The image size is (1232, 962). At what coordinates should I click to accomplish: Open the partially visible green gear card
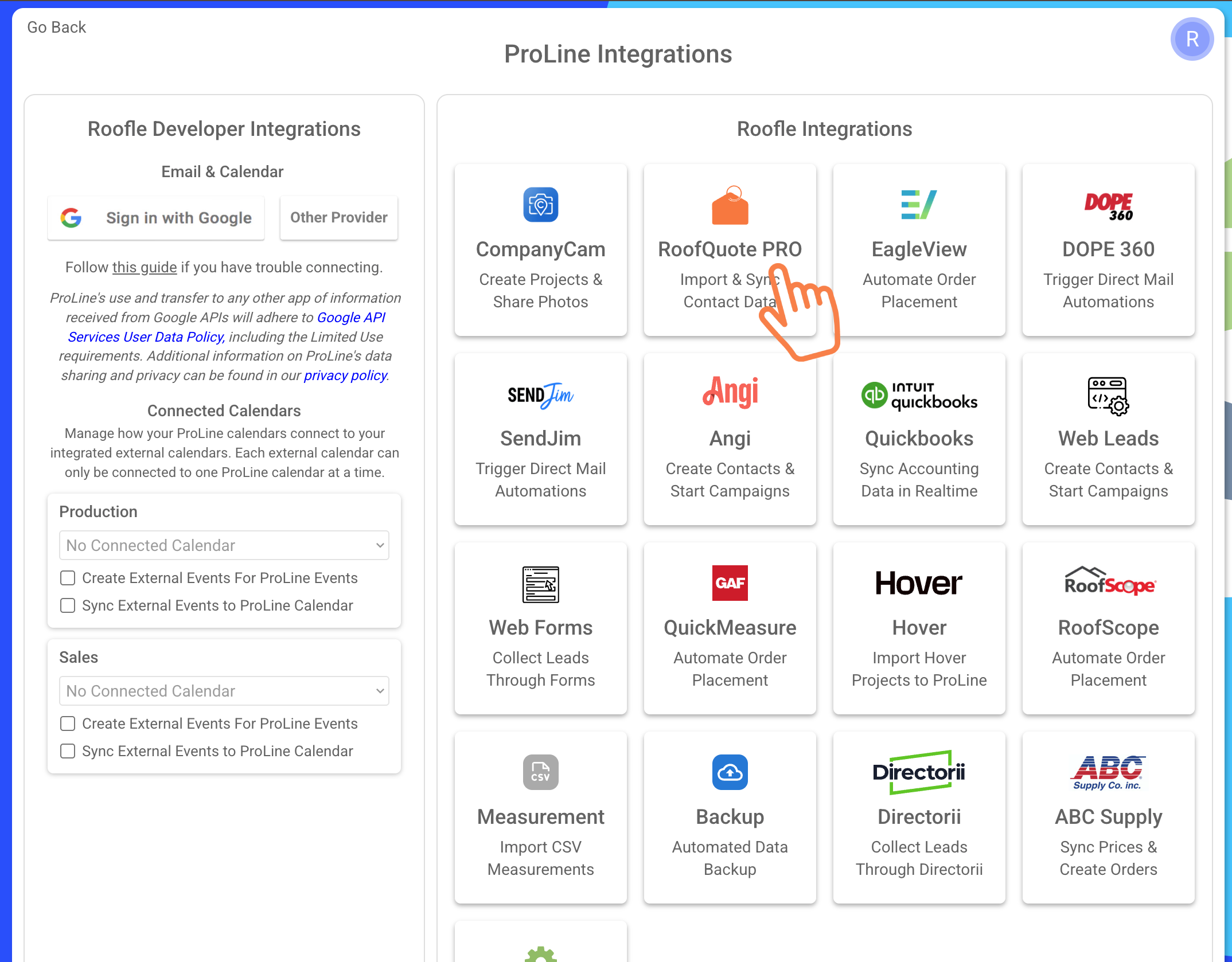[x=540, y=942]
